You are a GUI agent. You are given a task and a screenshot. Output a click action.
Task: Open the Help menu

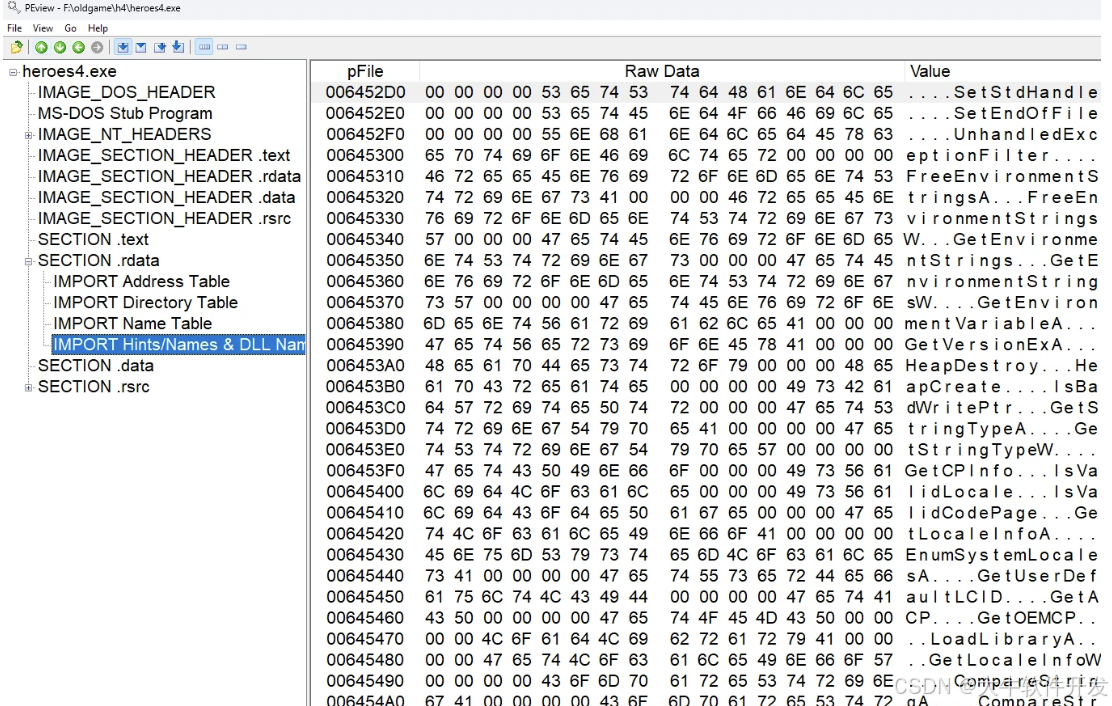click(98, 28)
